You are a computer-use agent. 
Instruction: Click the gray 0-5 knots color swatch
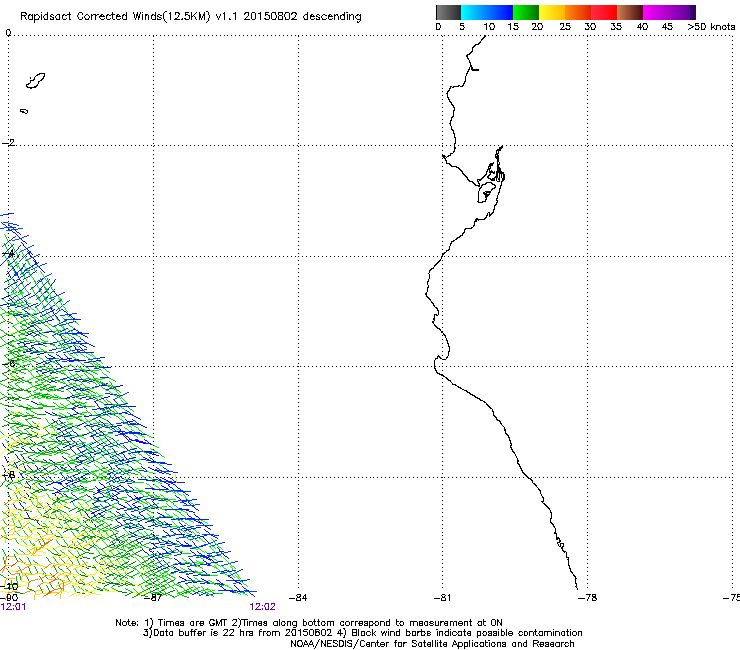tap(448, 12)
